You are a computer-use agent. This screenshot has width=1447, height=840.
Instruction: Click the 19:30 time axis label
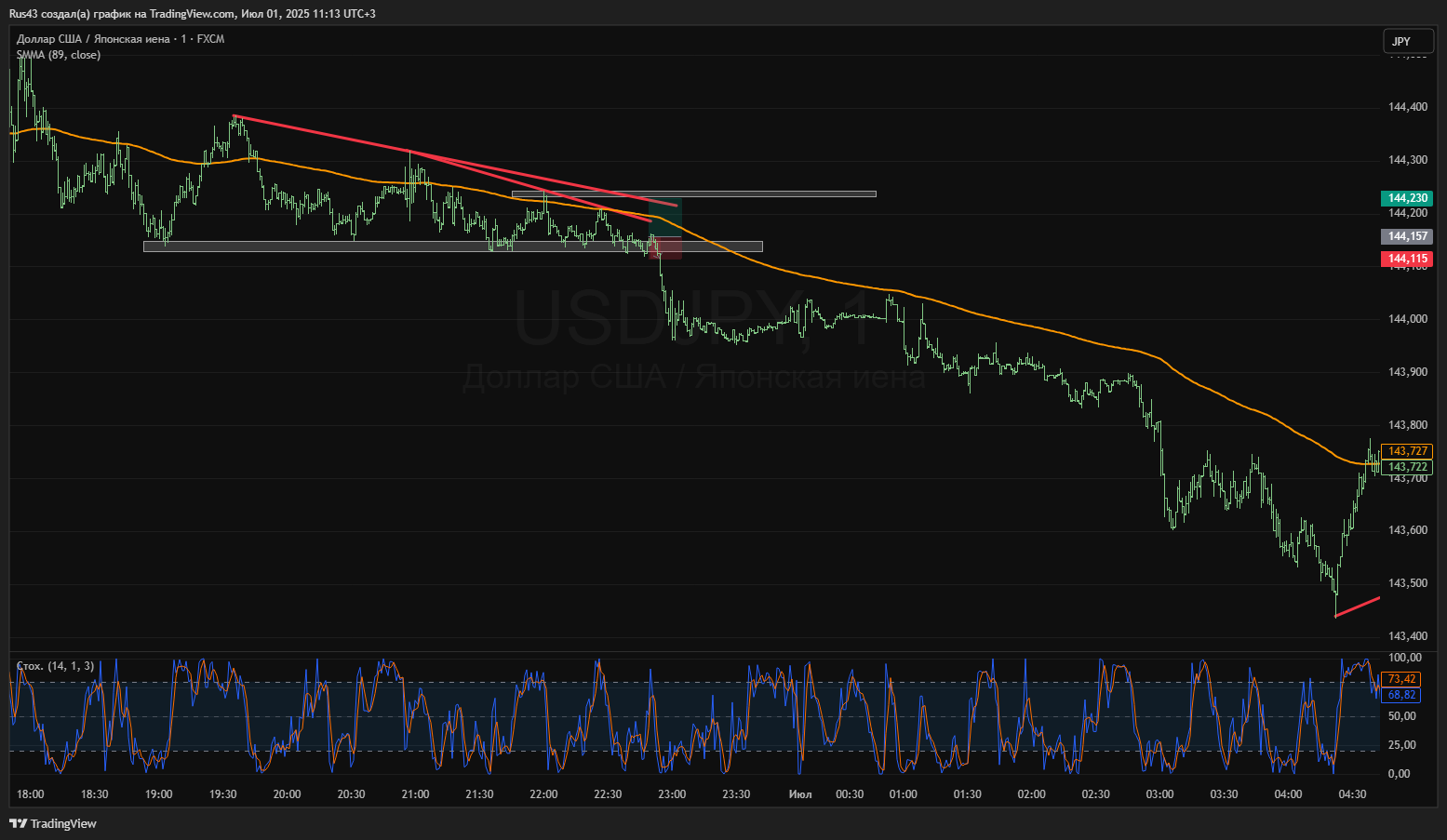point(223,794)
